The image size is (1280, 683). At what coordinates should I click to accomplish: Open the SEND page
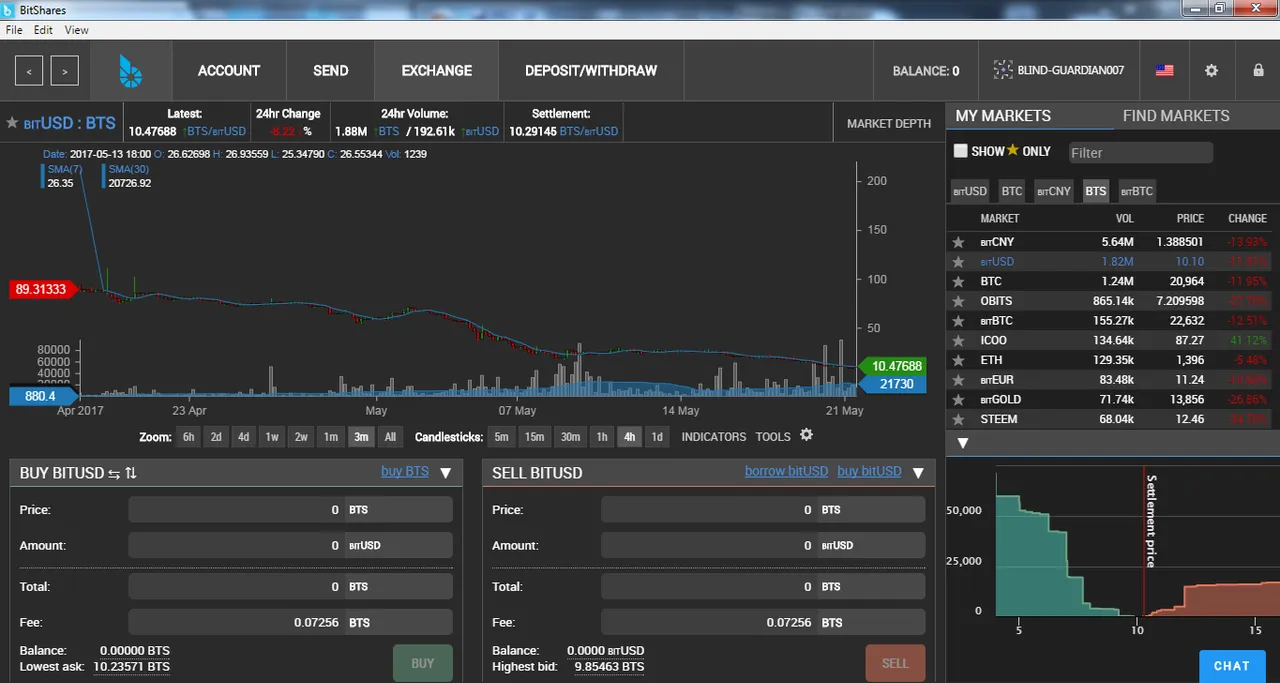coord(330,71)
